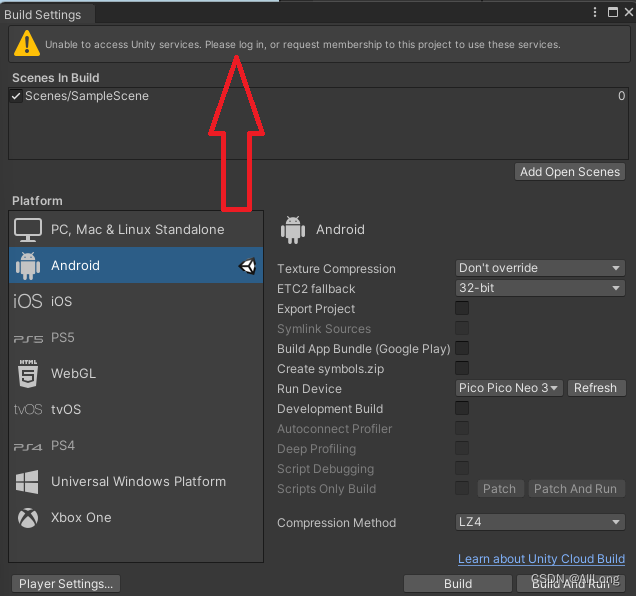The image size is (636, 596).
Task: Click the Build button
Action: [x=458, y=583]
